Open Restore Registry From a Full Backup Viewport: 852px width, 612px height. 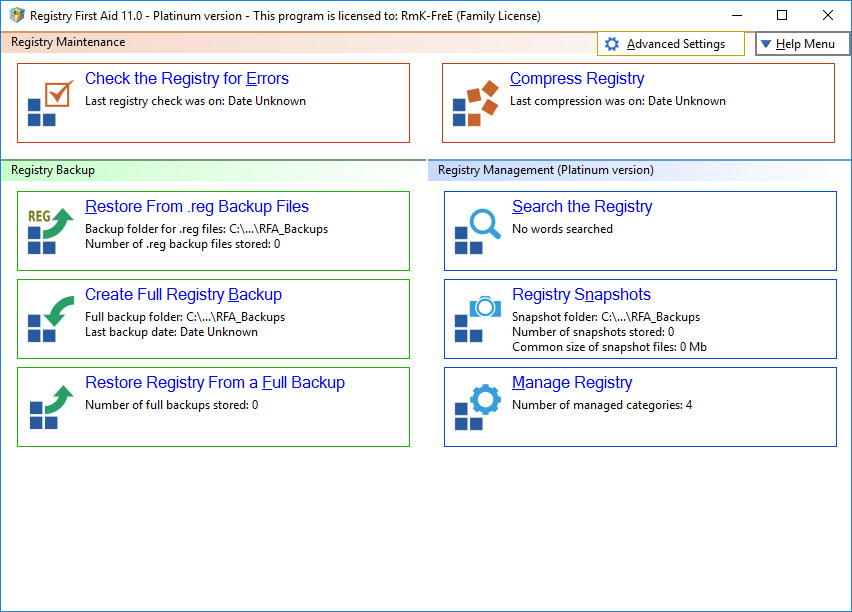215,383
